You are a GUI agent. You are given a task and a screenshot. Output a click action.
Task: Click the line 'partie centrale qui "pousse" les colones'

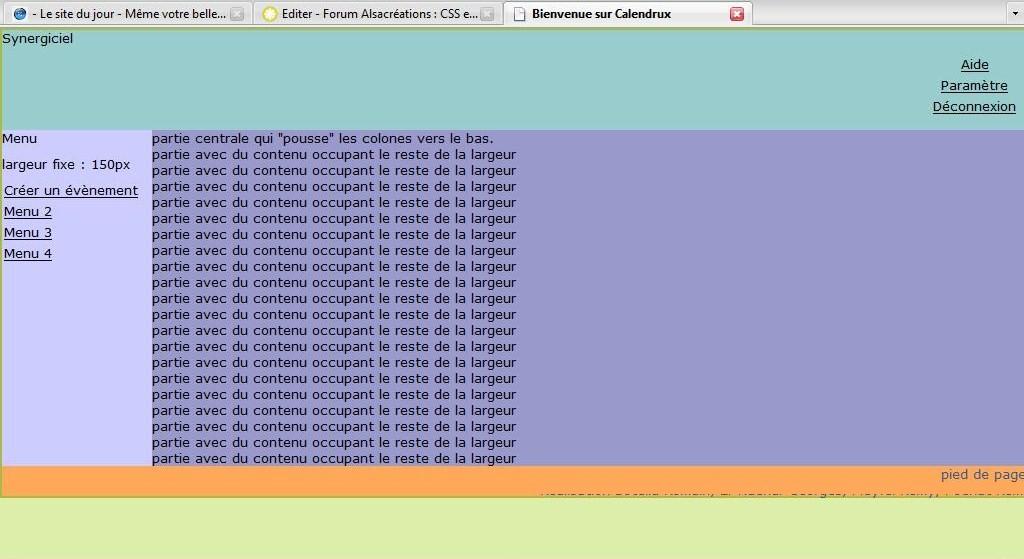tap(323, 138)
